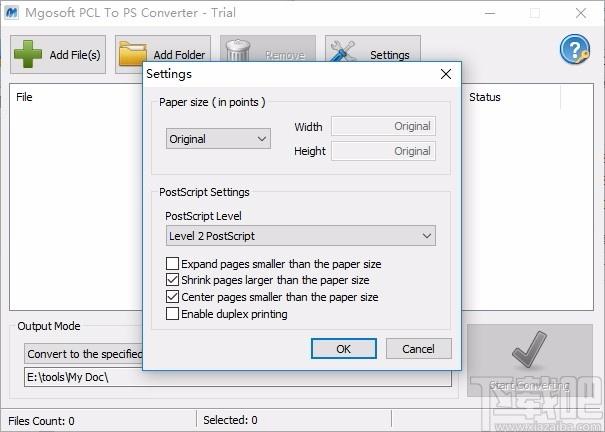Screen dimensions: 605x432
Task: Open the PostScript Level dropdown
Action: point(301,236)
